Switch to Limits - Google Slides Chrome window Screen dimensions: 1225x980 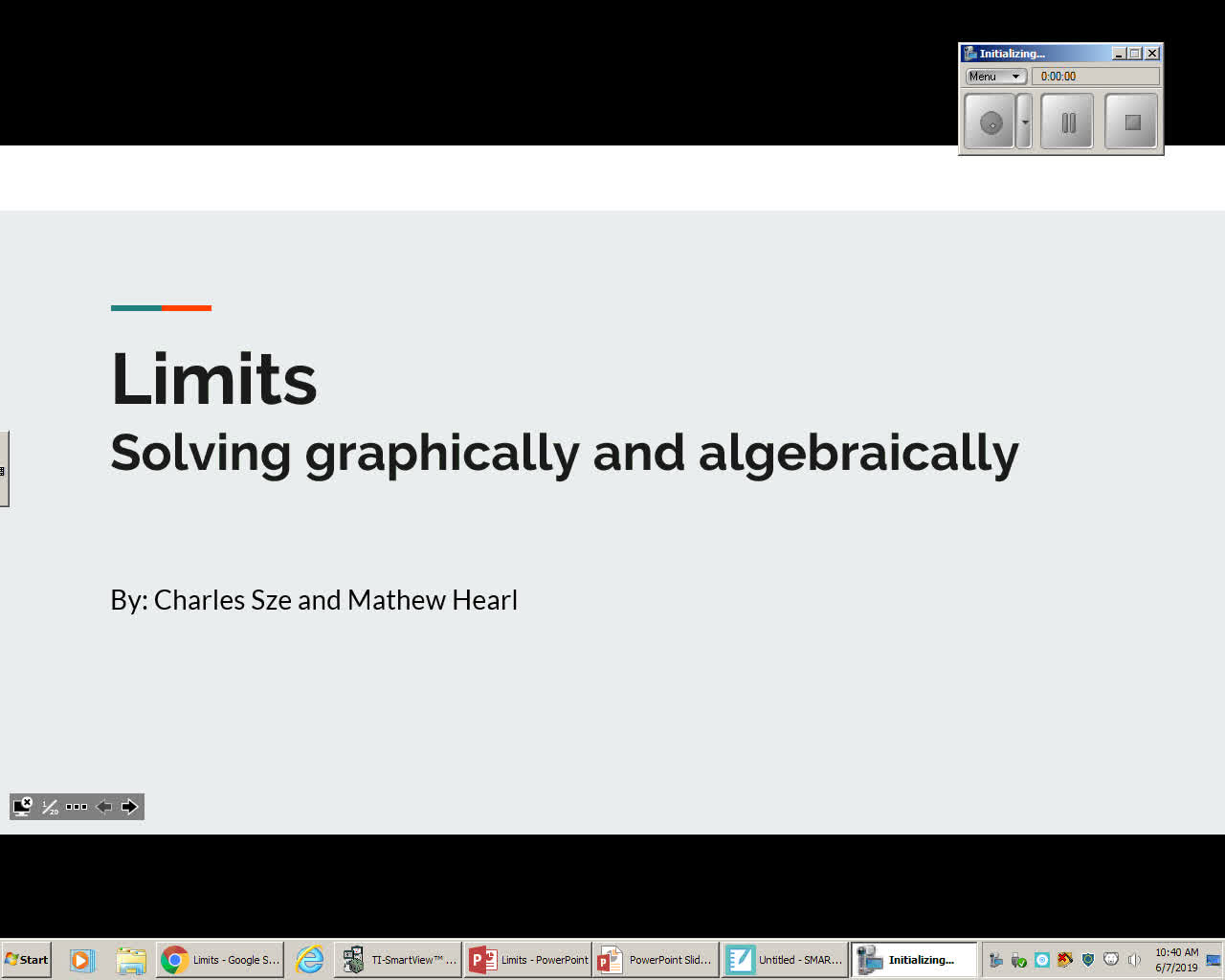click(220, 960)
